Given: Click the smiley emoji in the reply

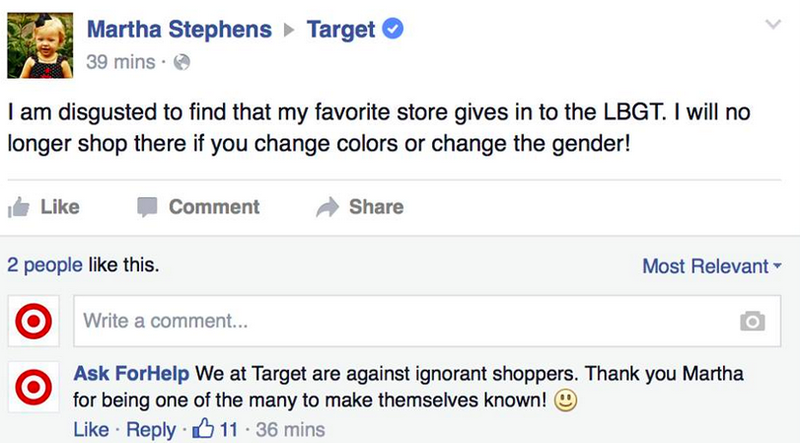Looking at the screenshot, I should coord(565,401).
